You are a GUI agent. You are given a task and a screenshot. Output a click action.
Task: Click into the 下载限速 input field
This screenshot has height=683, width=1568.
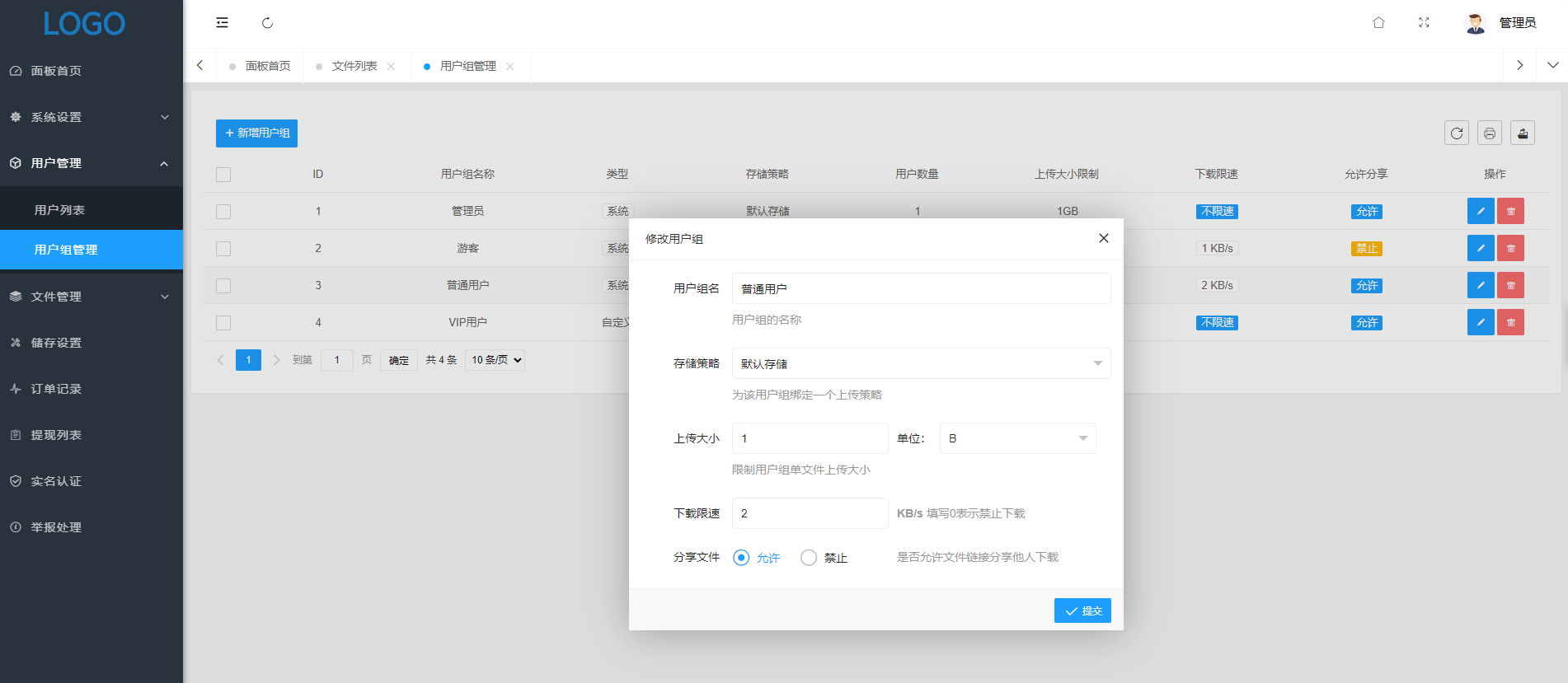point(810,514)
